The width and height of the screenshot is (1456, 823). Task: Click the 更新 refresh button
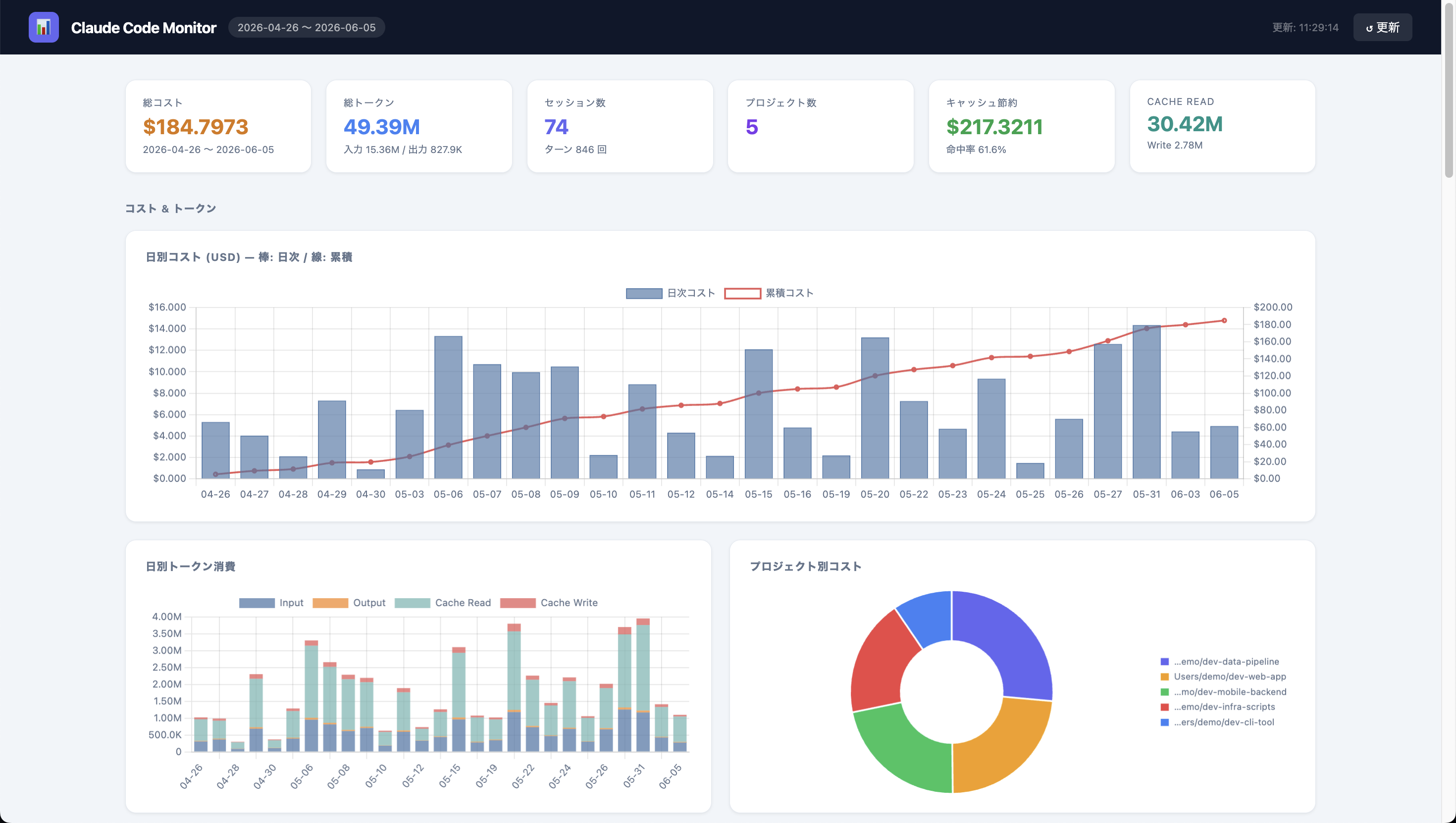pos(1383,27)
